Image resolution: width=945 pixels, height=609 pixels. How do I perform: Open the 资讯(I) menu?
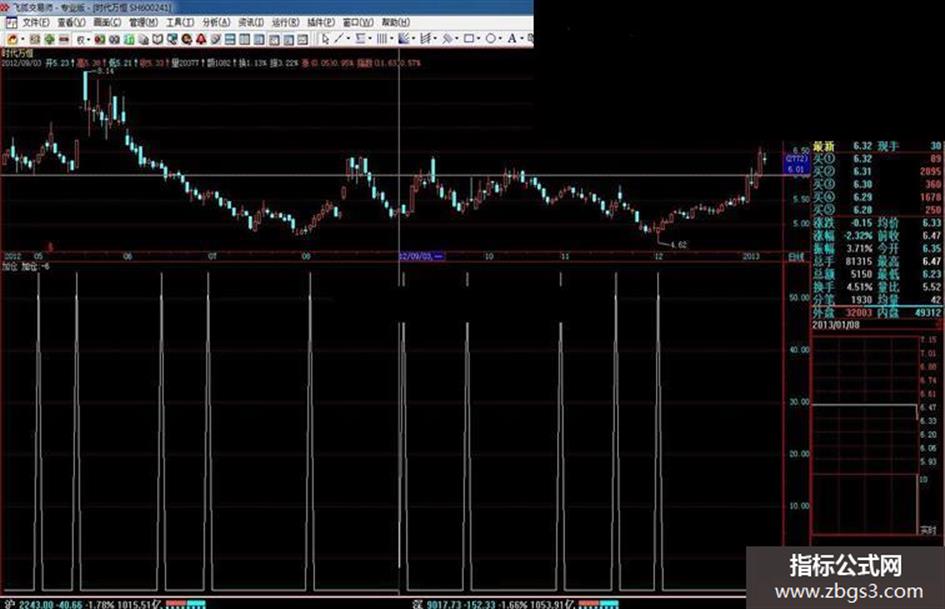[x=251, y=22]
